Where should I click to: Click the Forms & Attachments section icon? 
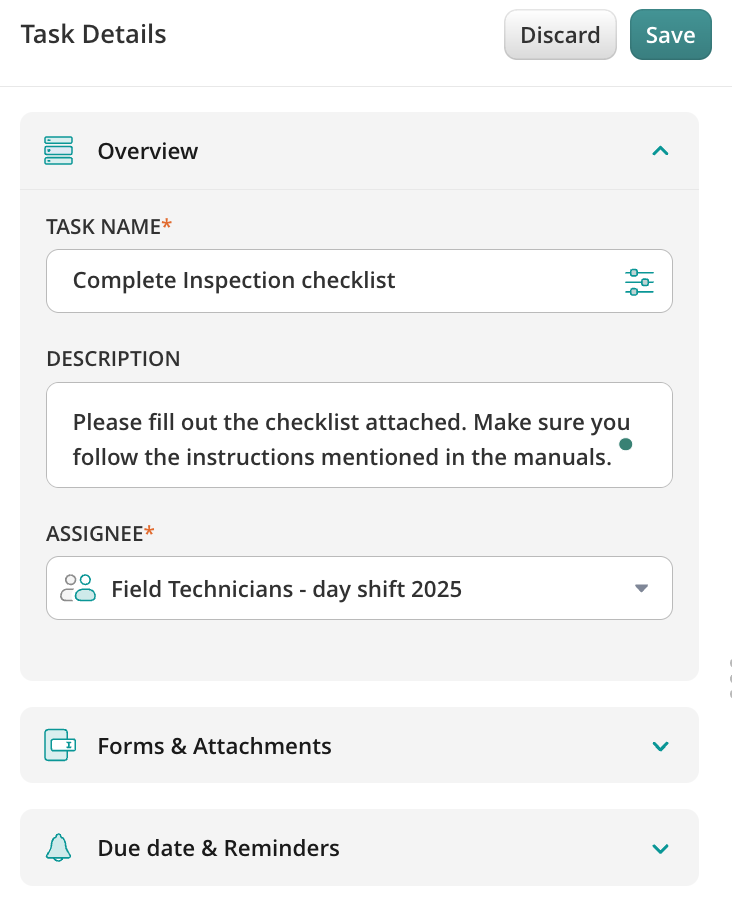tap(60, 746)
